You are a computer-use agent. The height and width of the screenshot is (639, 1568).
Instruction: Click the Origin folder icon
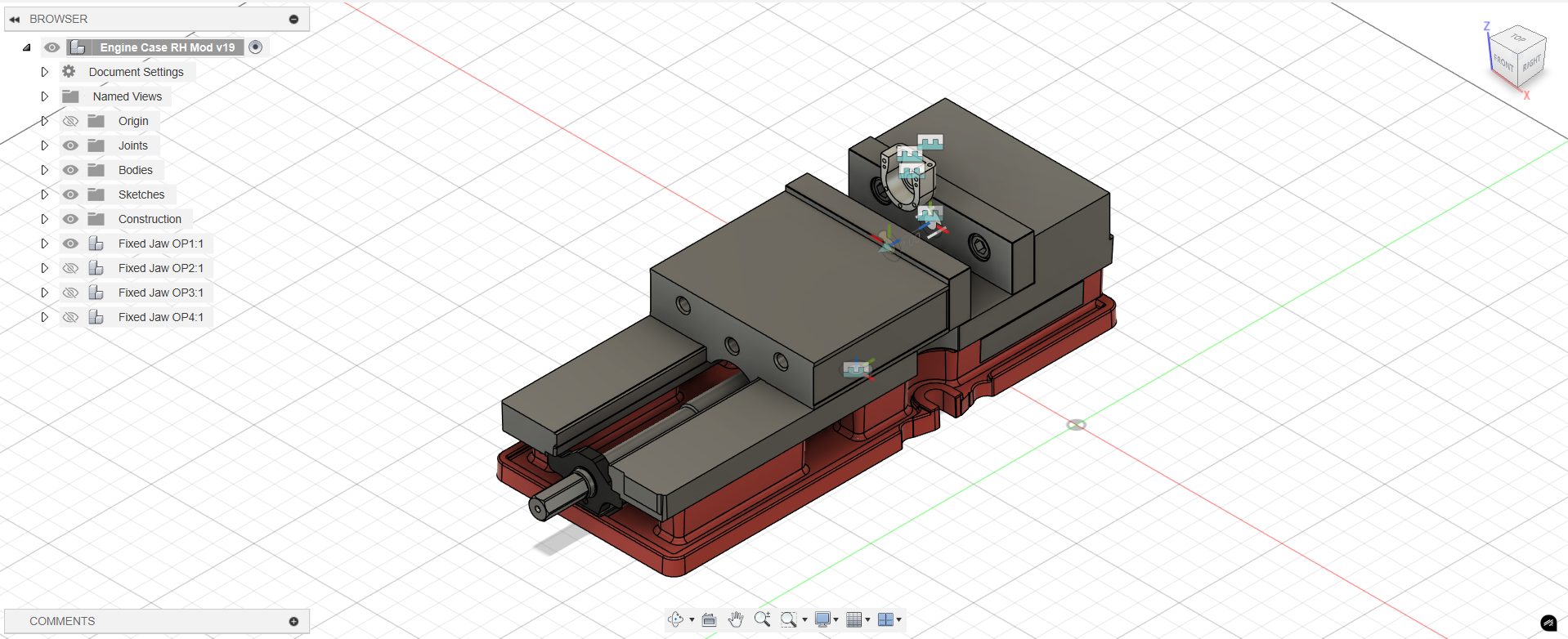(96, 121)
